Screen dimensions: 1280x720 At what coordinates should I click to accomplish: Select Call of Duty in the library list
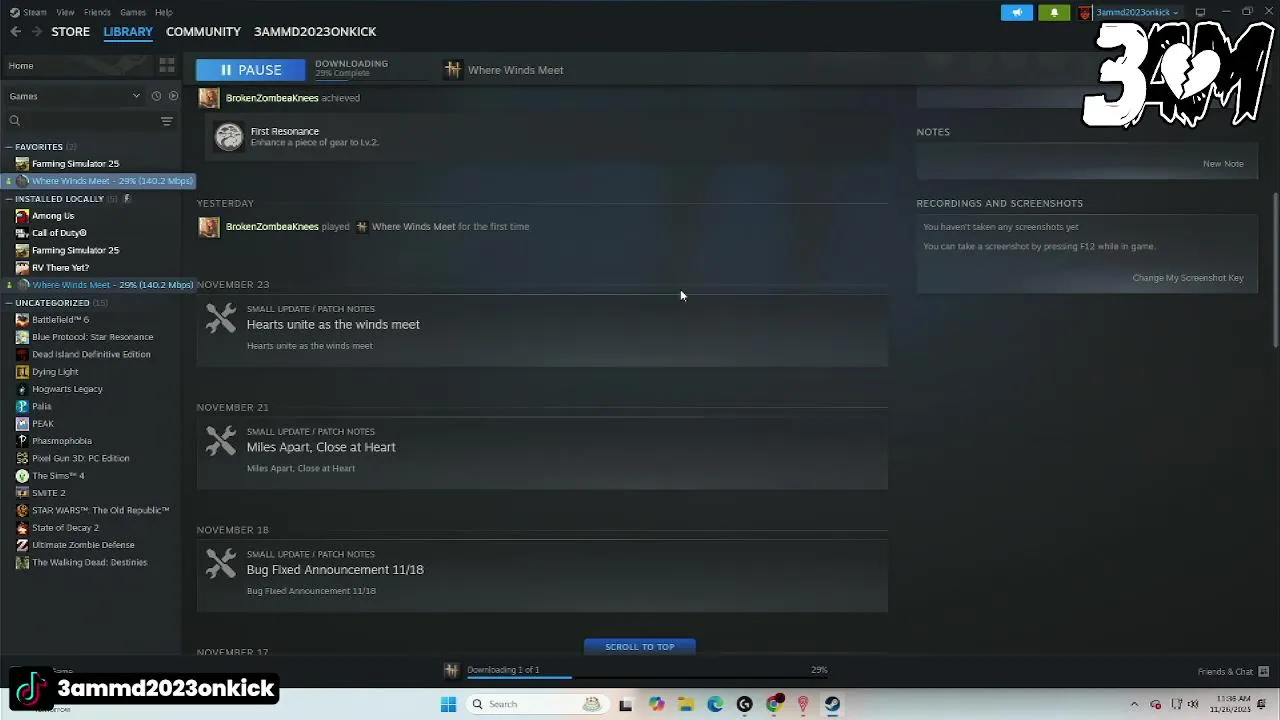point(59,233)
